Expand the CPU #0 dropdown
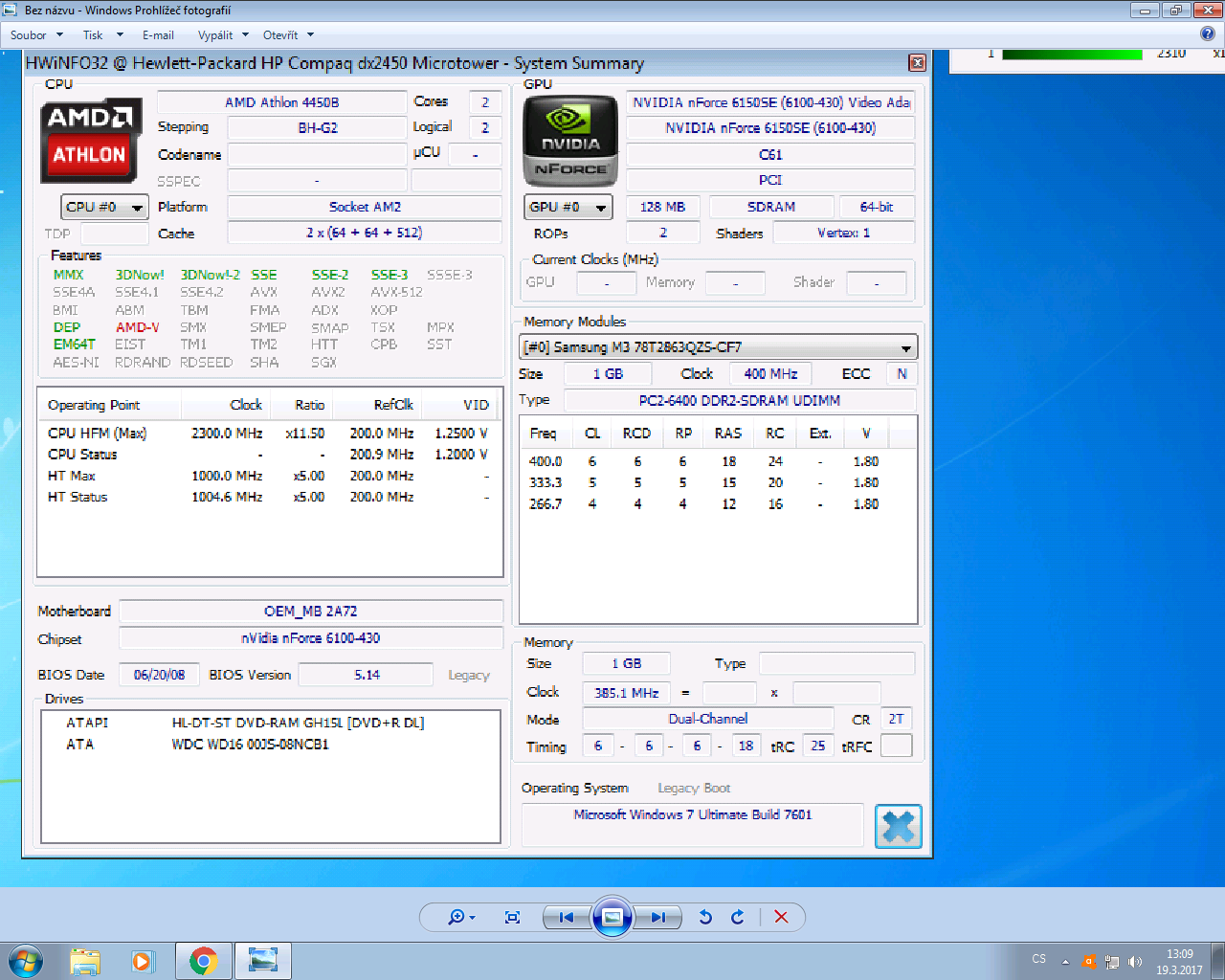The width and height of the screenshot is (1225, 980). 104,207
